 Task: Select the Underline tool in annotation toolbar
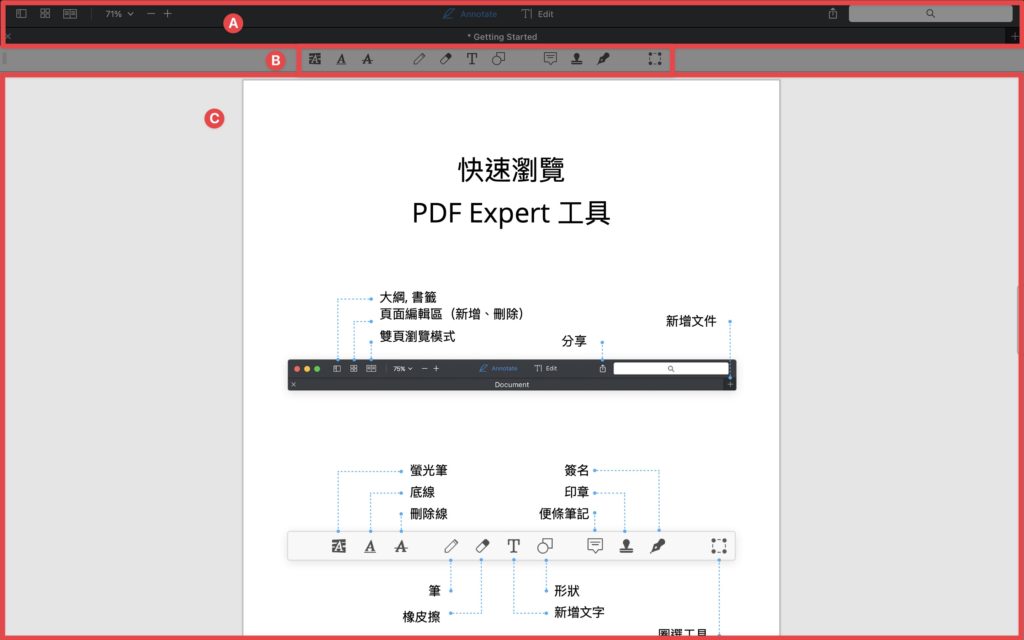(x=341, y=59)
